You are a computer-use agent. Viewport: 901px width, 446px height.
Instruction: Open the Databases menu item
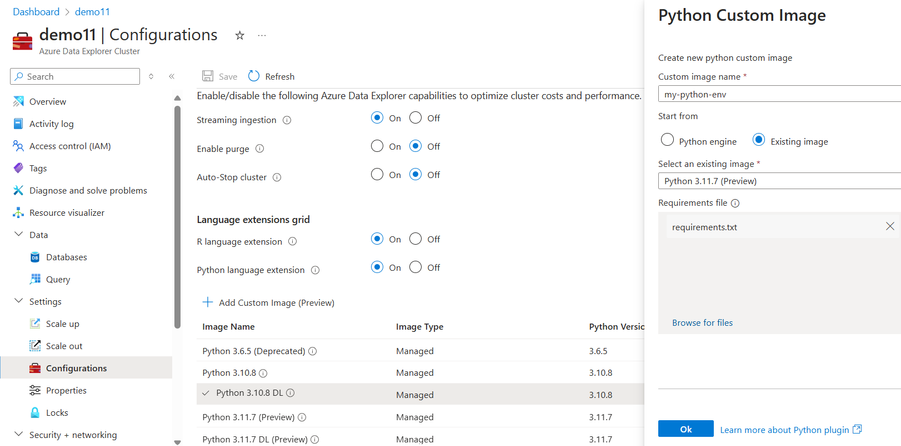[x=66, y=257]
